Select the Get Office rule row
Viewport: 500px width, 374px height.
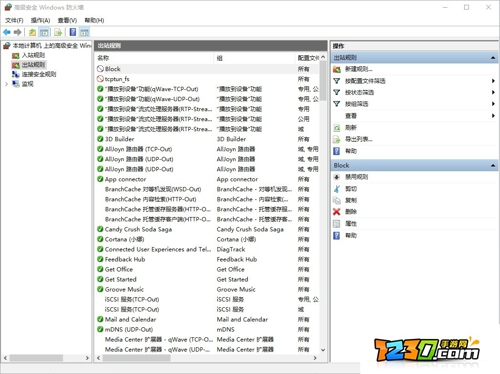point(207,269)
